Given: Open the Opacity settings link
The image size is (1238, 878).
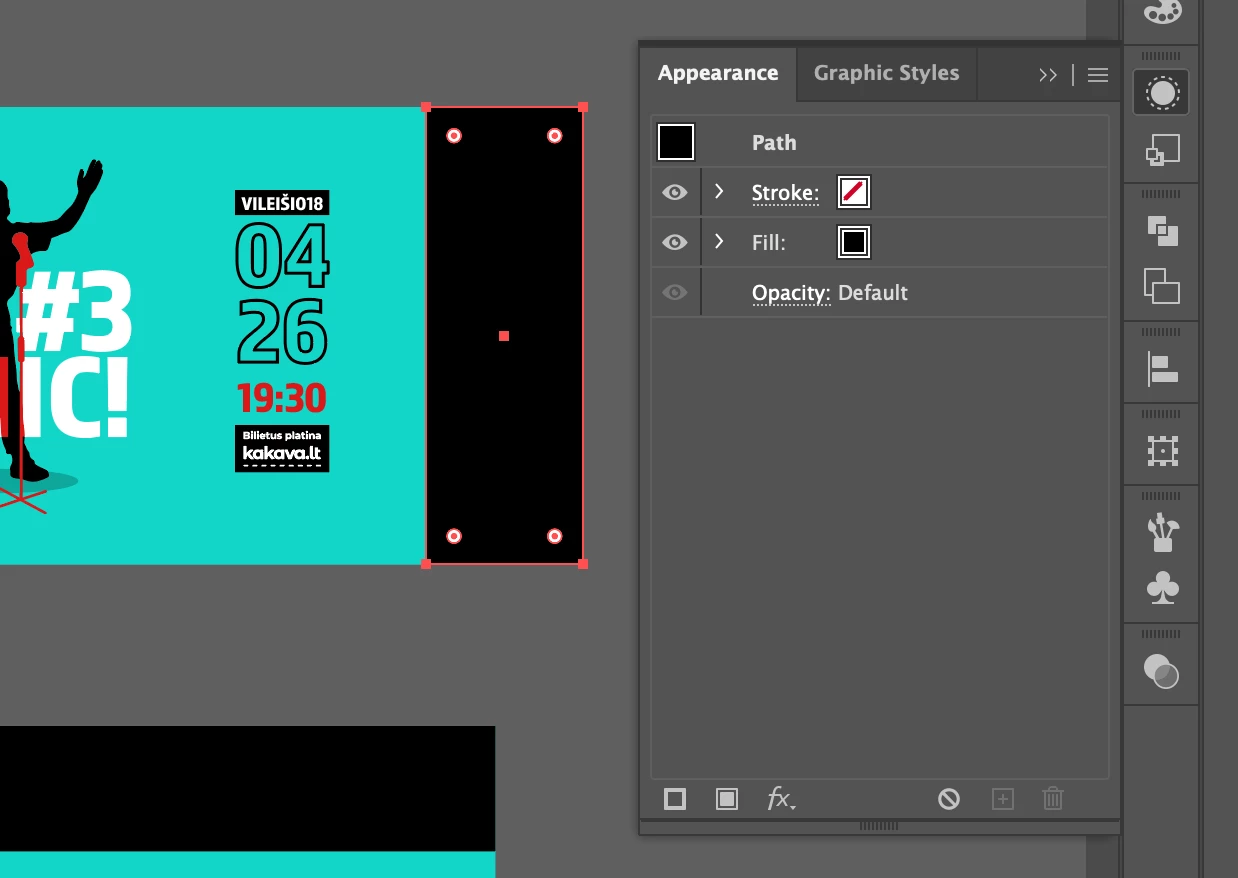Looking at the screenshot, I should coord(791,294).
